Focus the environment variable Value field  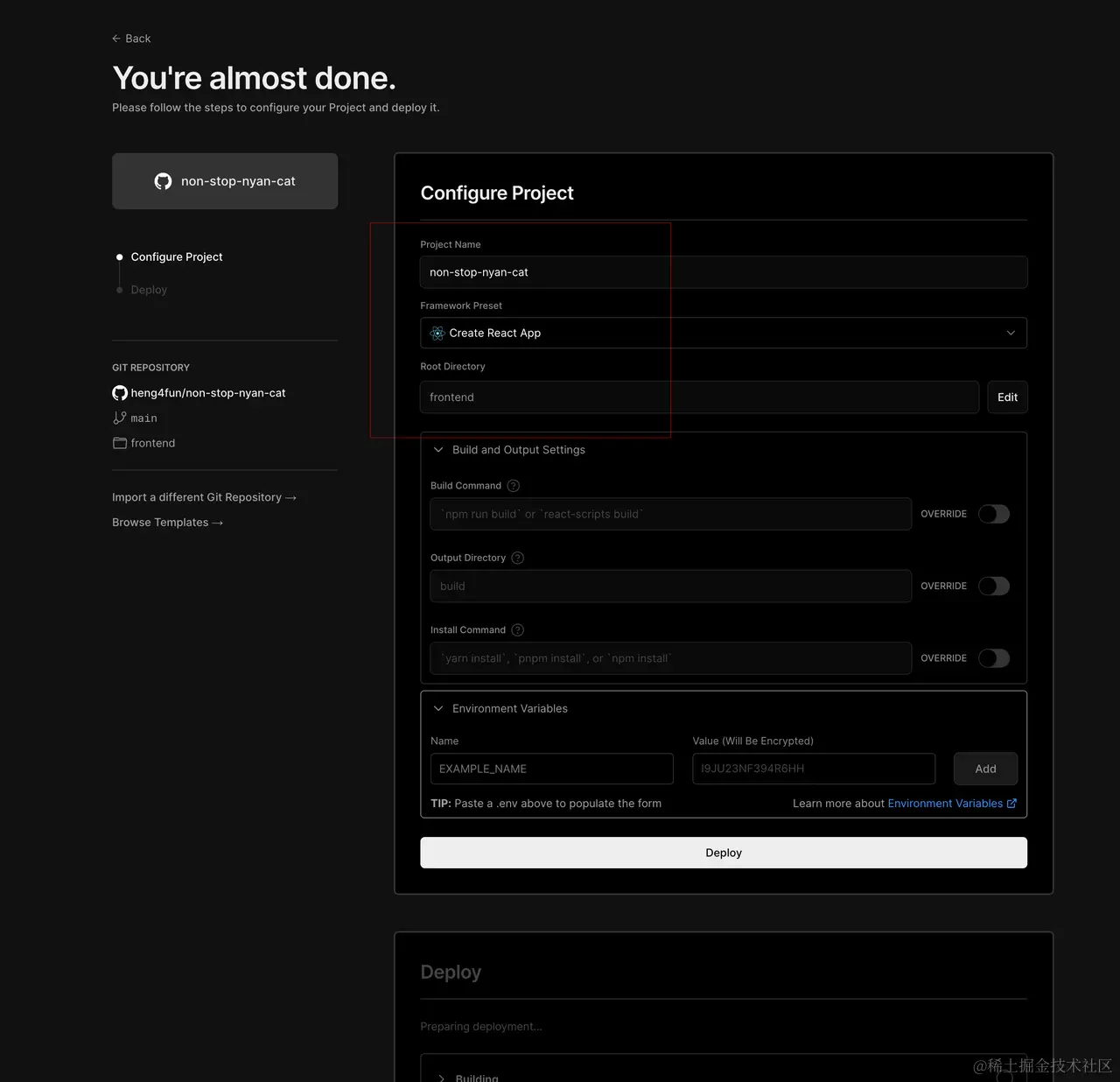click(x=814, y=769)
